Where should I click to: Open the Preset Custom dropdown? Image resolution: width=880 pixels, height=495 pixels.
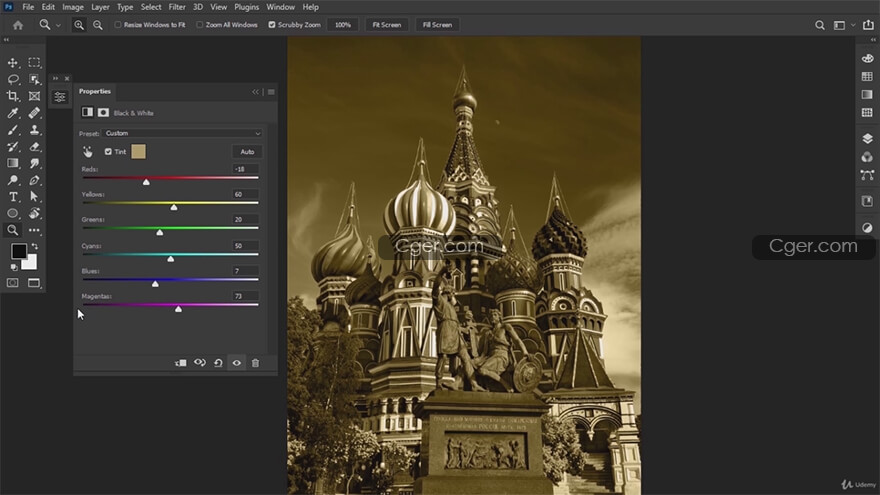[182, 134]
